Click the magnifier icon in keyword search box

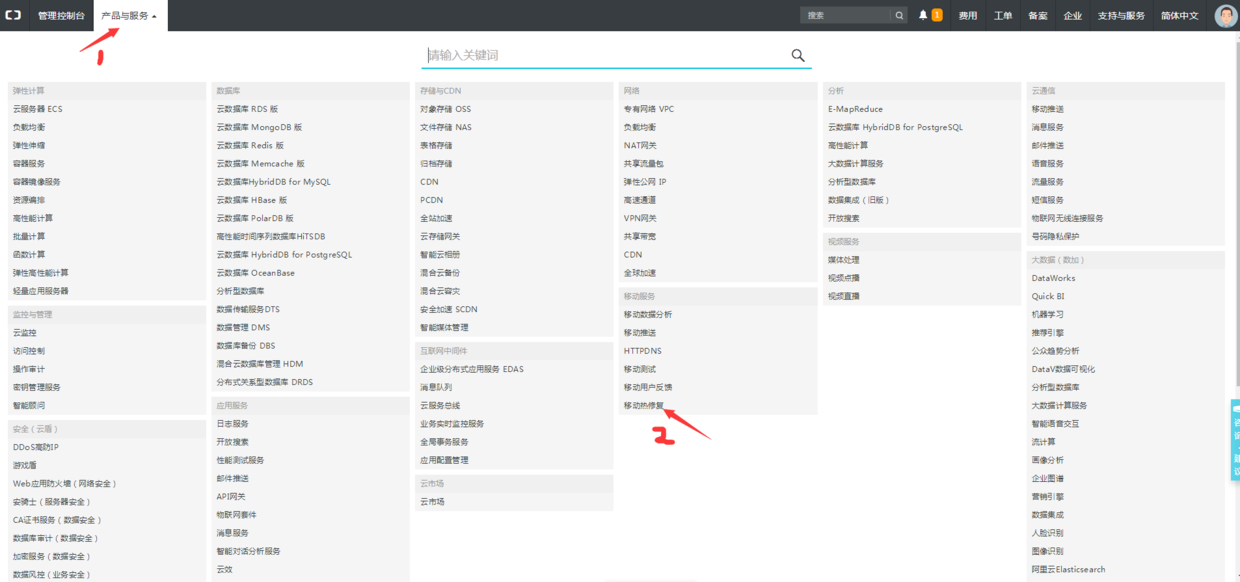coord(798,55)
